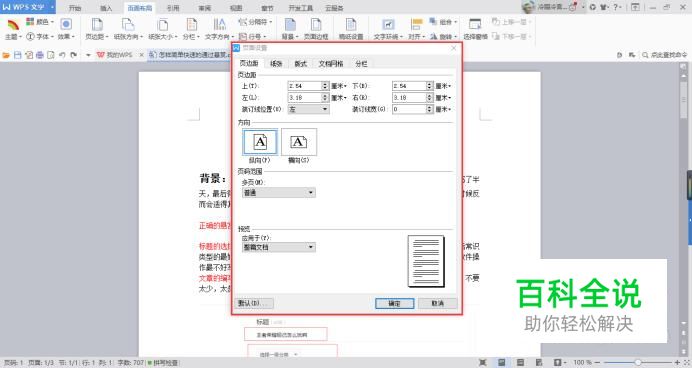Open the 颜色 colors dropdown
692x368 pixels.
40,22
